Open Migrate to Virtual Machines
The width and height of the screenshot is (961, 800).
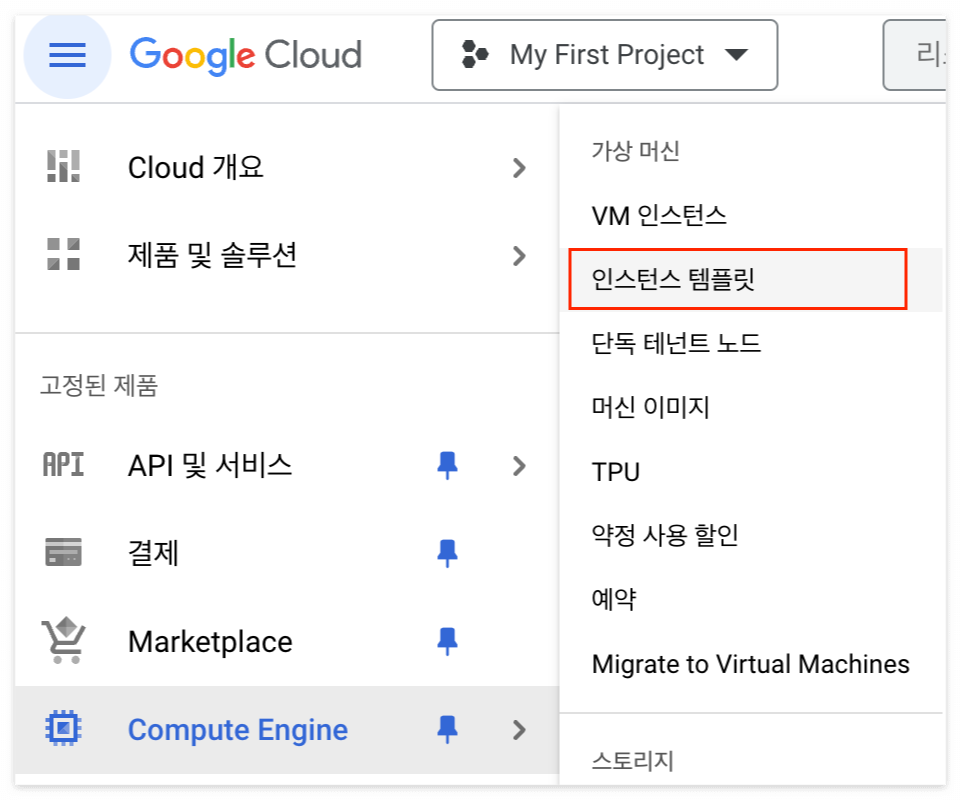751,664
